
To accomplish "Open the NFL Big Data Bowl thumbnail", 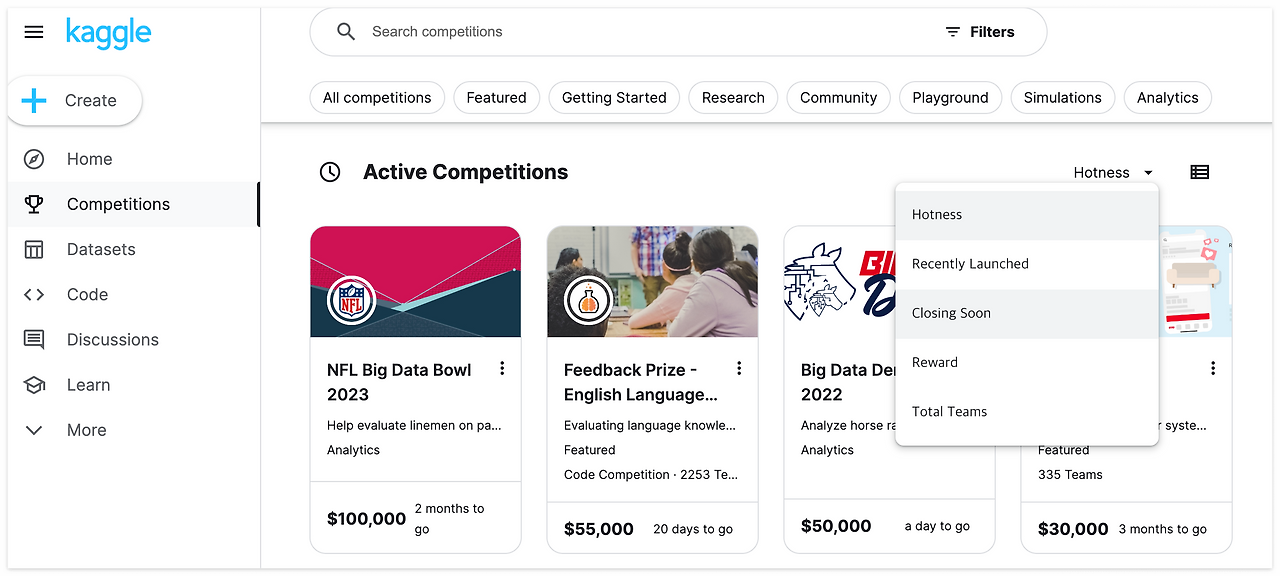I will [415, 282].
